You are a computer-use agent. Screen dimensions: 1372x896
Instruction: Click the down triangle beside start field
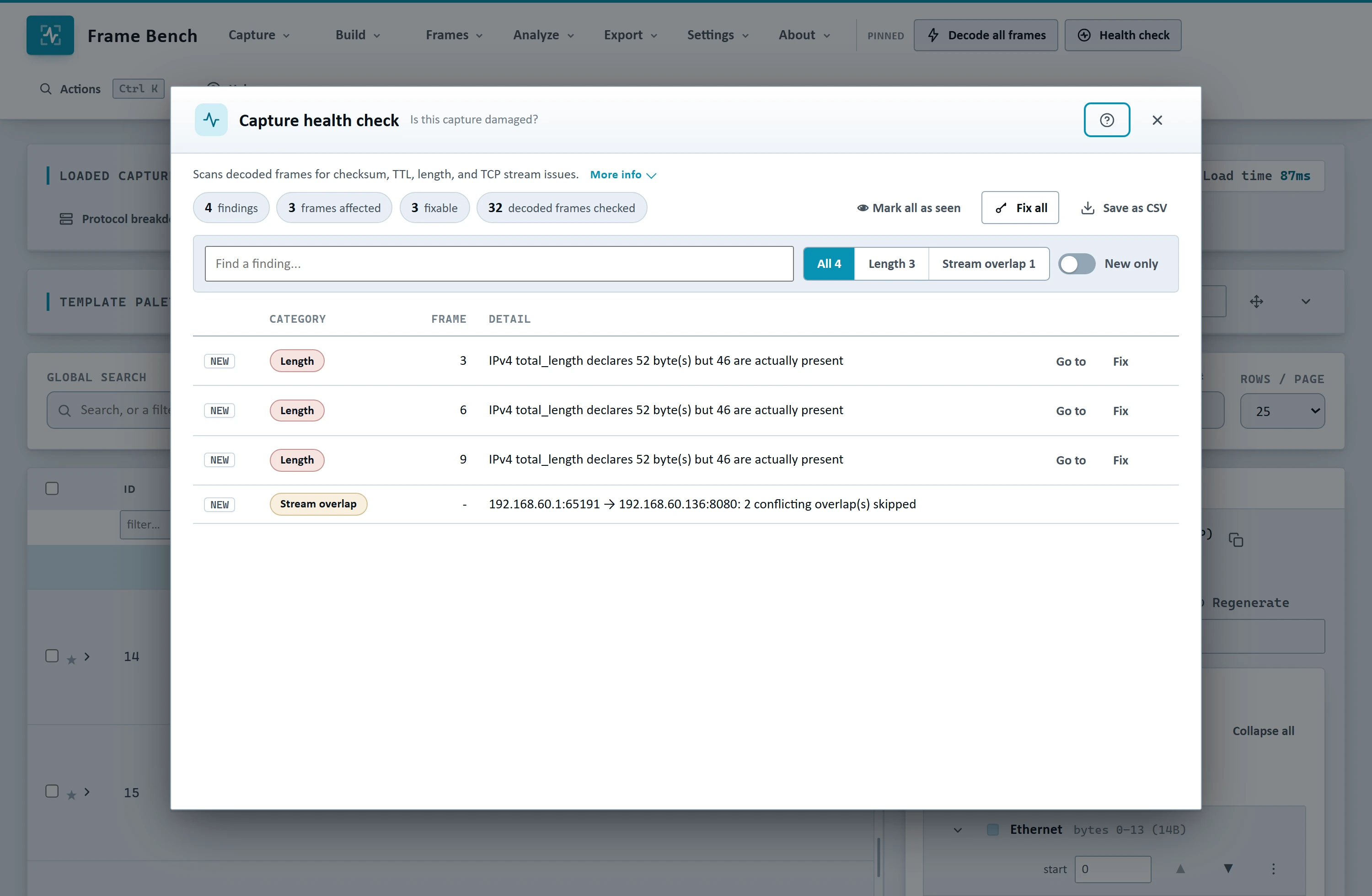(x=1228, y=868)
